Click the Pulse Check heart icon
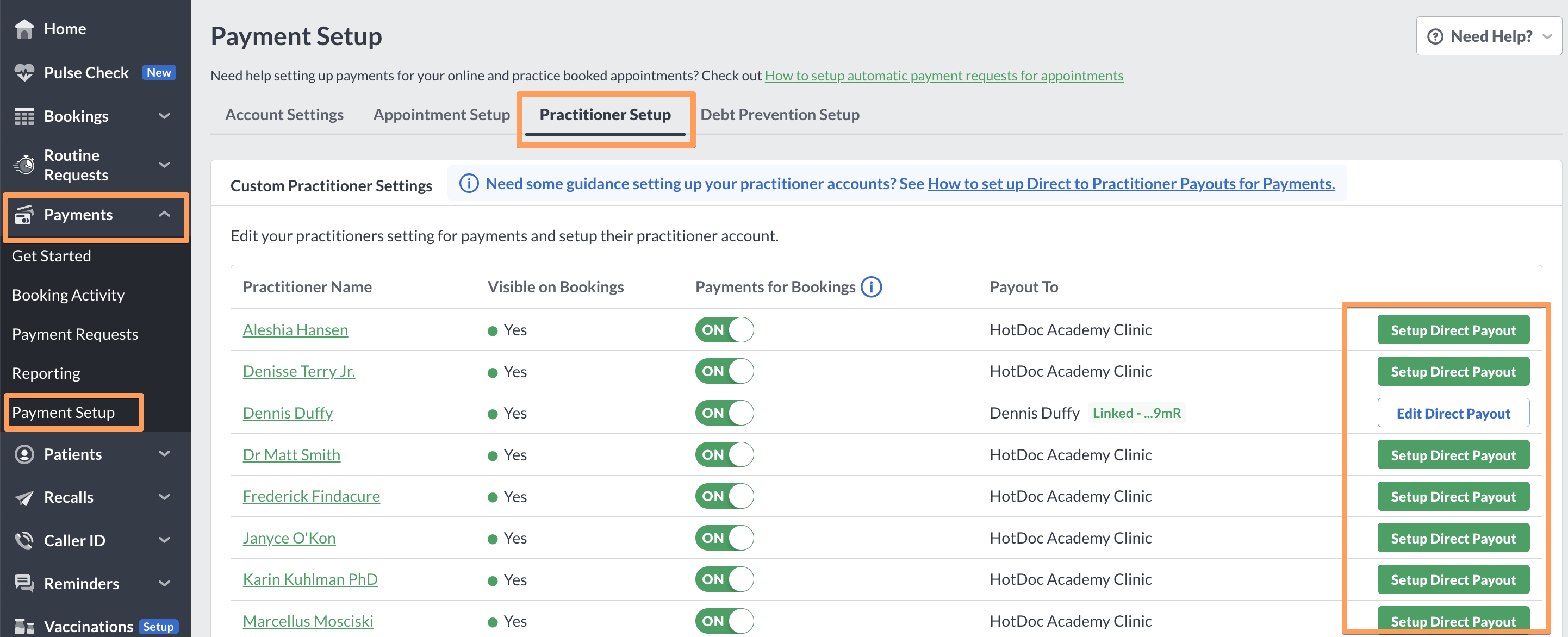Viewport: 1568px width, 637px height. (x=24, y=72)
